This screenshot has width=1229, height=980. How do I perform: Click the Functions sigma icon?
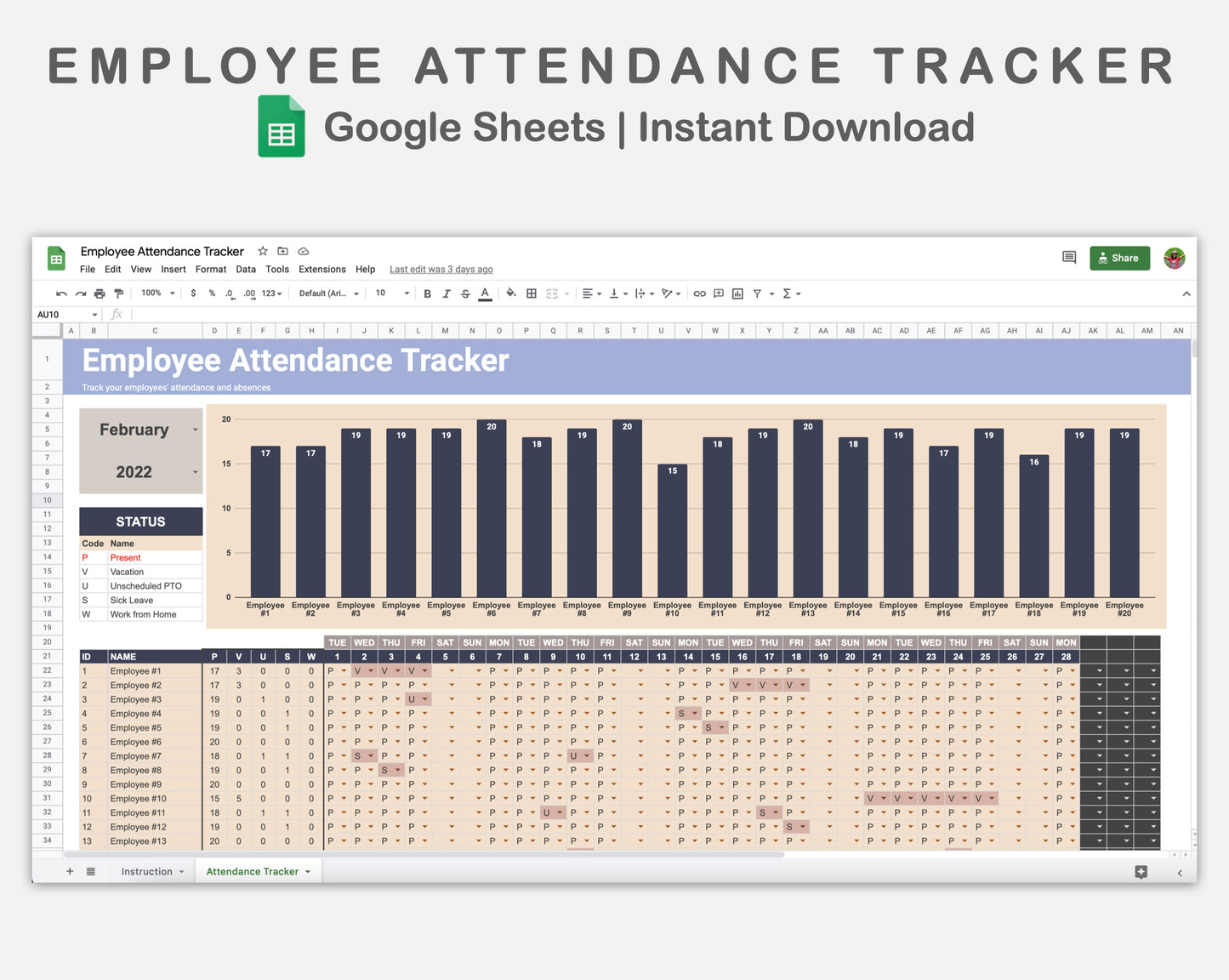(788, 293)
